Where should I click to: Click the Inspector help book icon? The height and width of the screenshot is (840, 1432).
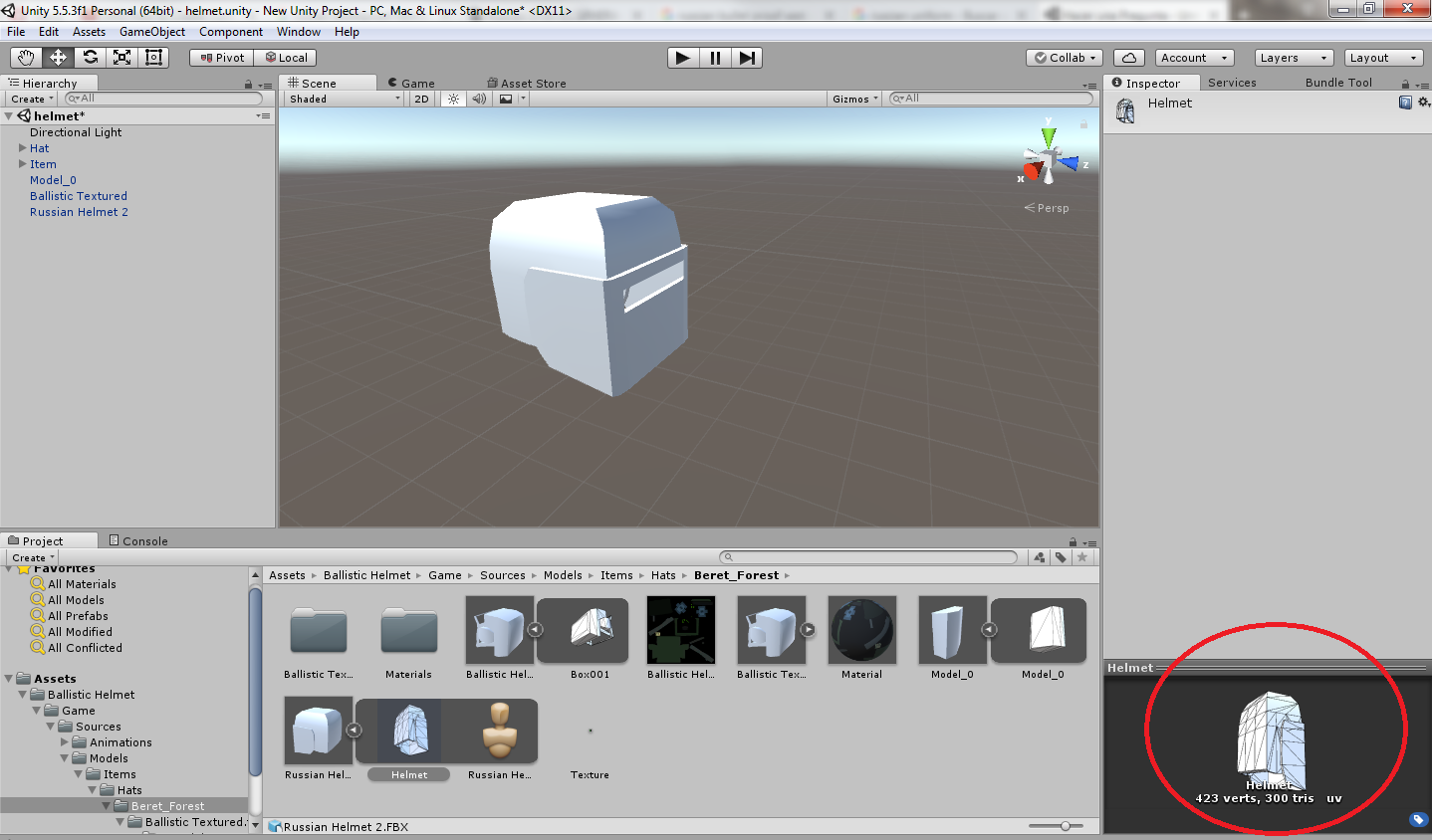click(x=1405, y=103)
